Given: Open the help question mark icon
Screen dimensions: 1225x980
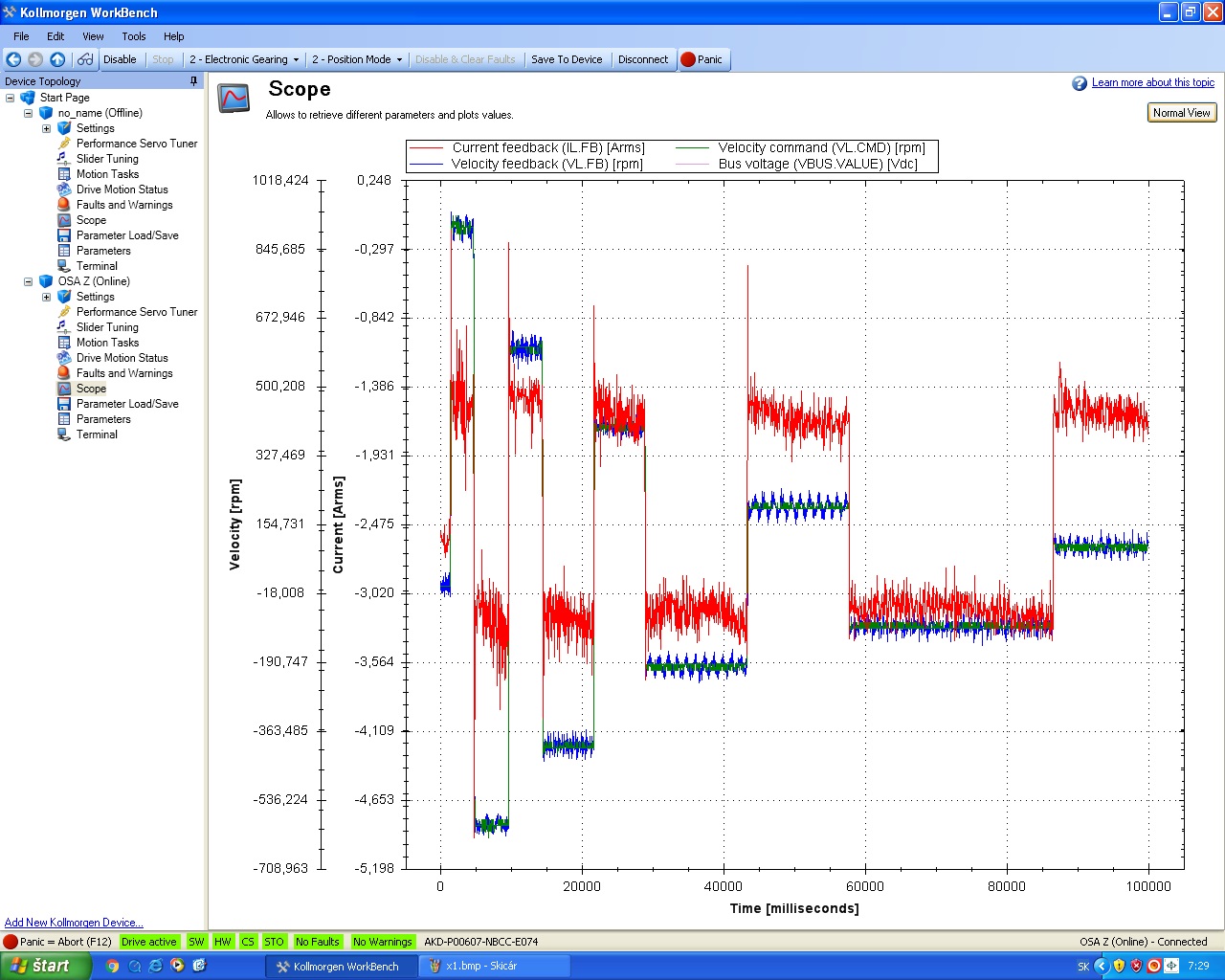Looking at the screenshot, I should [1080, 83].
